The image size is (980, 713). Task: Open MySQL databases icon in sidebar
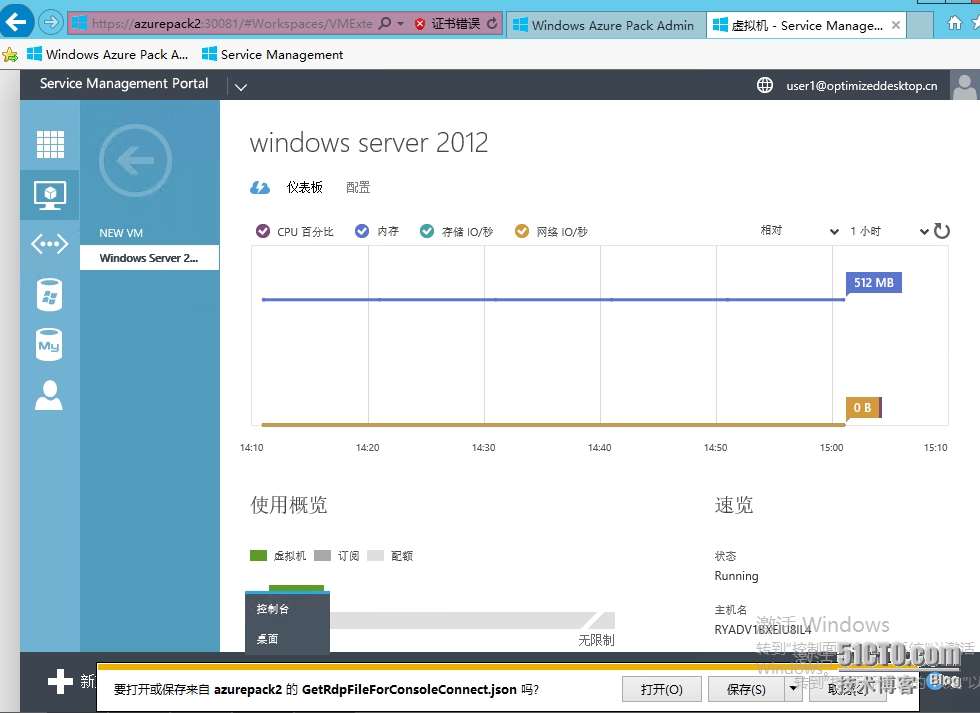[49, 345]
